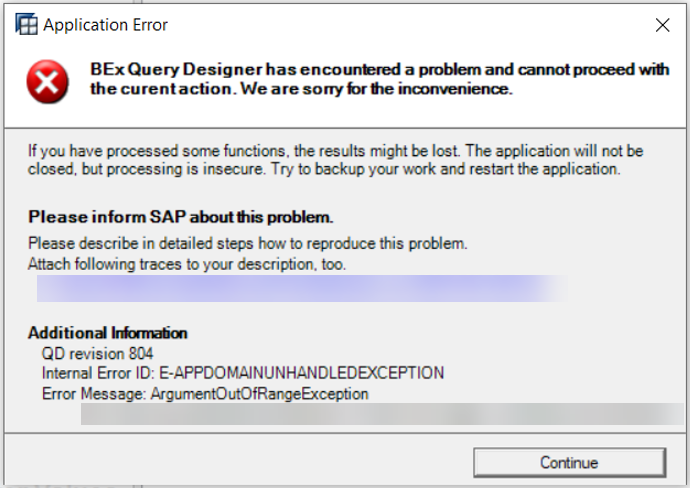Click the Please inform SAP heading
Screen dimensions: 690x488
pyautogui.click(x=181, y=217)
